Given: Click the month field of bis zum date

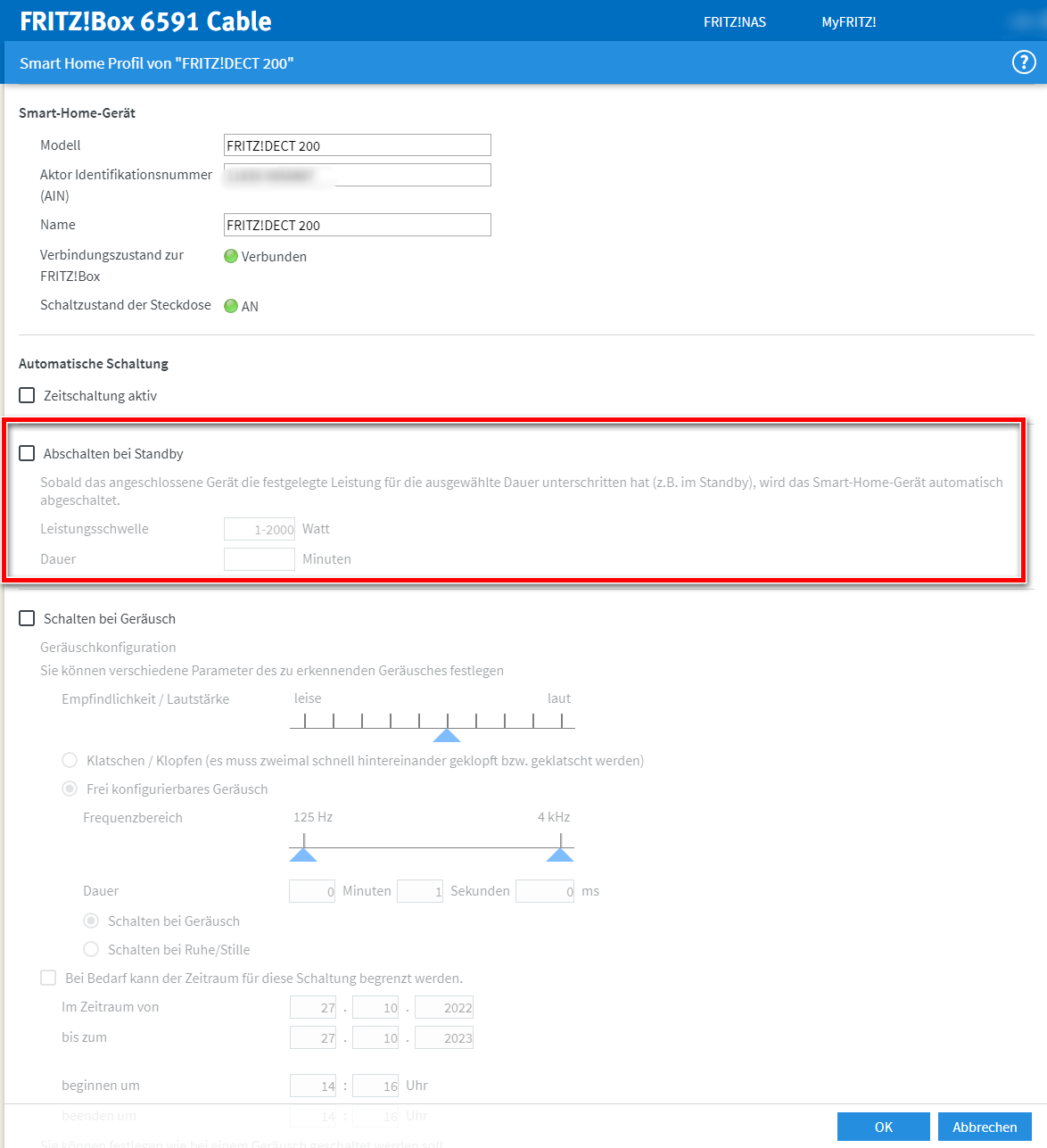Looking at the screenshot, I should 375,1037.
